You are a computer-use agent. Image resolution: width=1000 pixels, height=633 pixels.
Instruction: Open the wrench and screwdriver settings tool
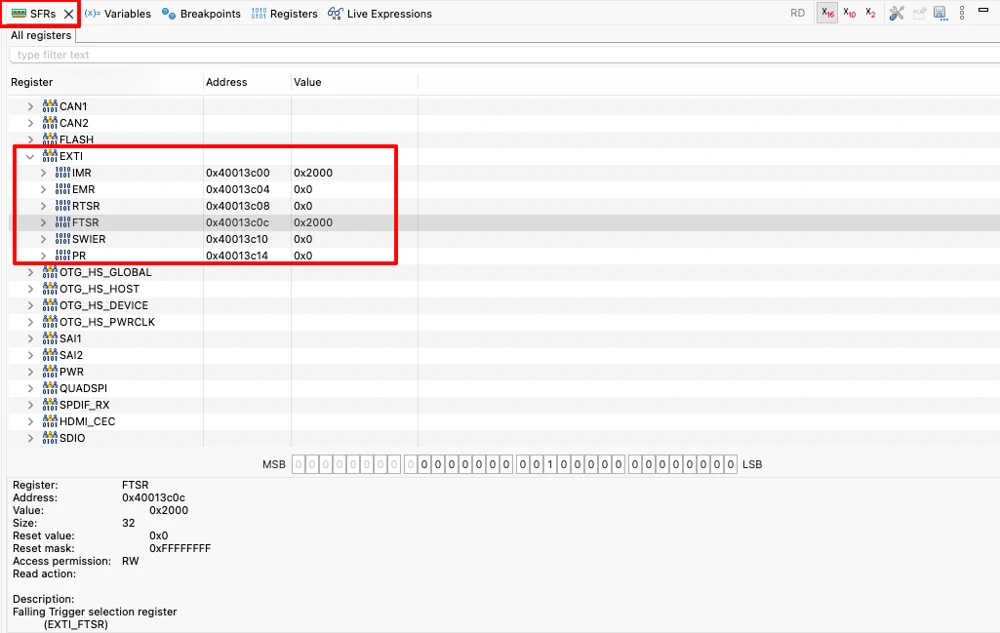click(897, 13)
